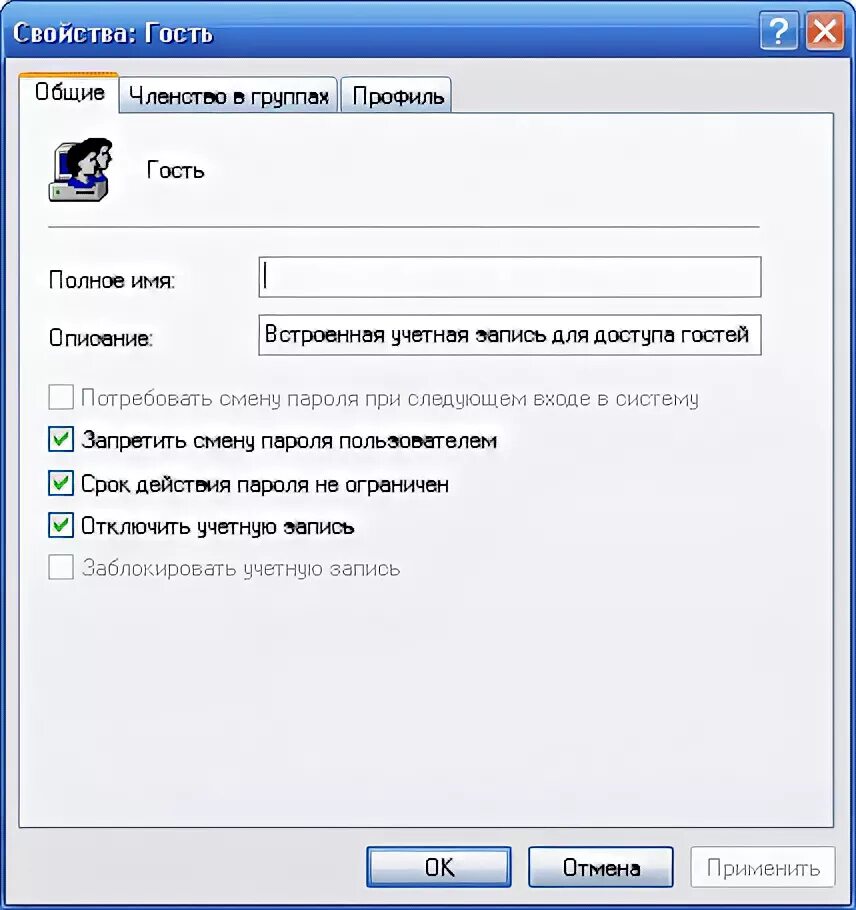Toggle Заблокировать учетную запись checkbox

[x=61, y=567]
